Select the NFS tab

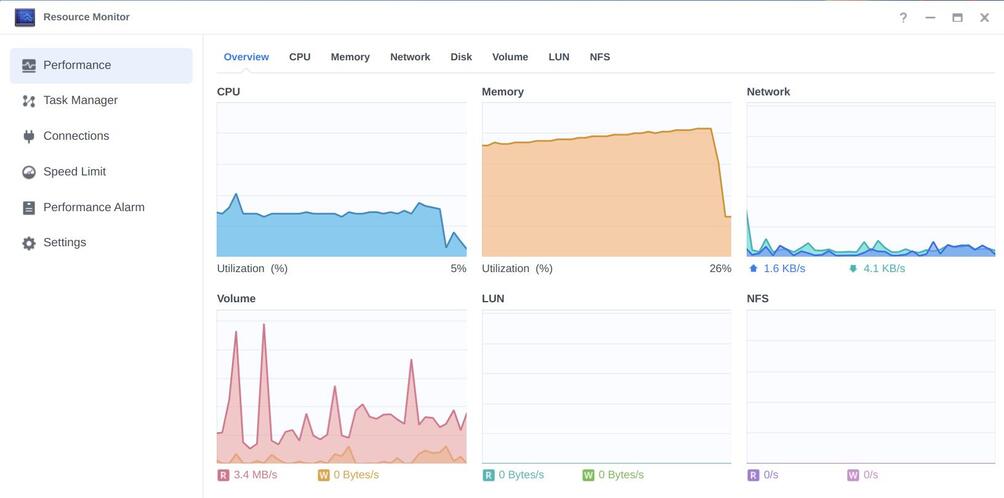click(600, 57)
